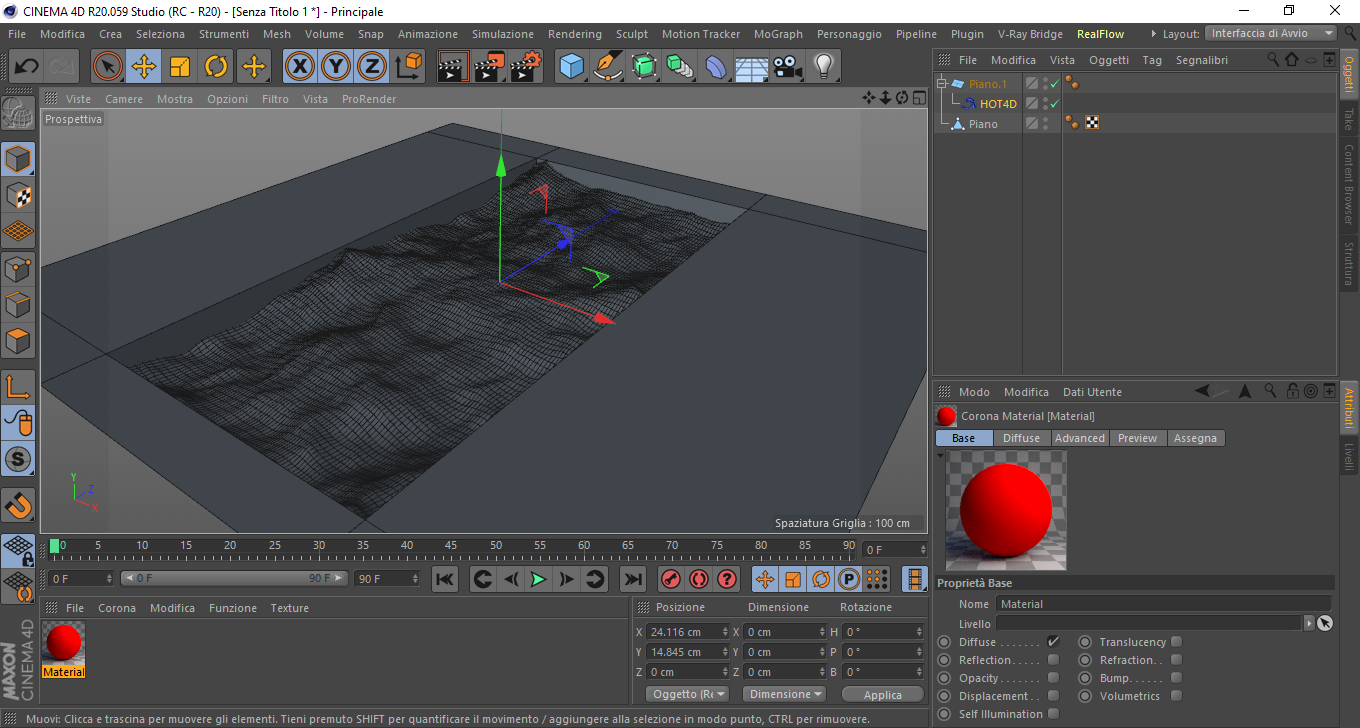The height and width of the screenshot is (728, 1360).
Task: Open the Dimensione dropdown in coordinates
Action: coord(785,694)
